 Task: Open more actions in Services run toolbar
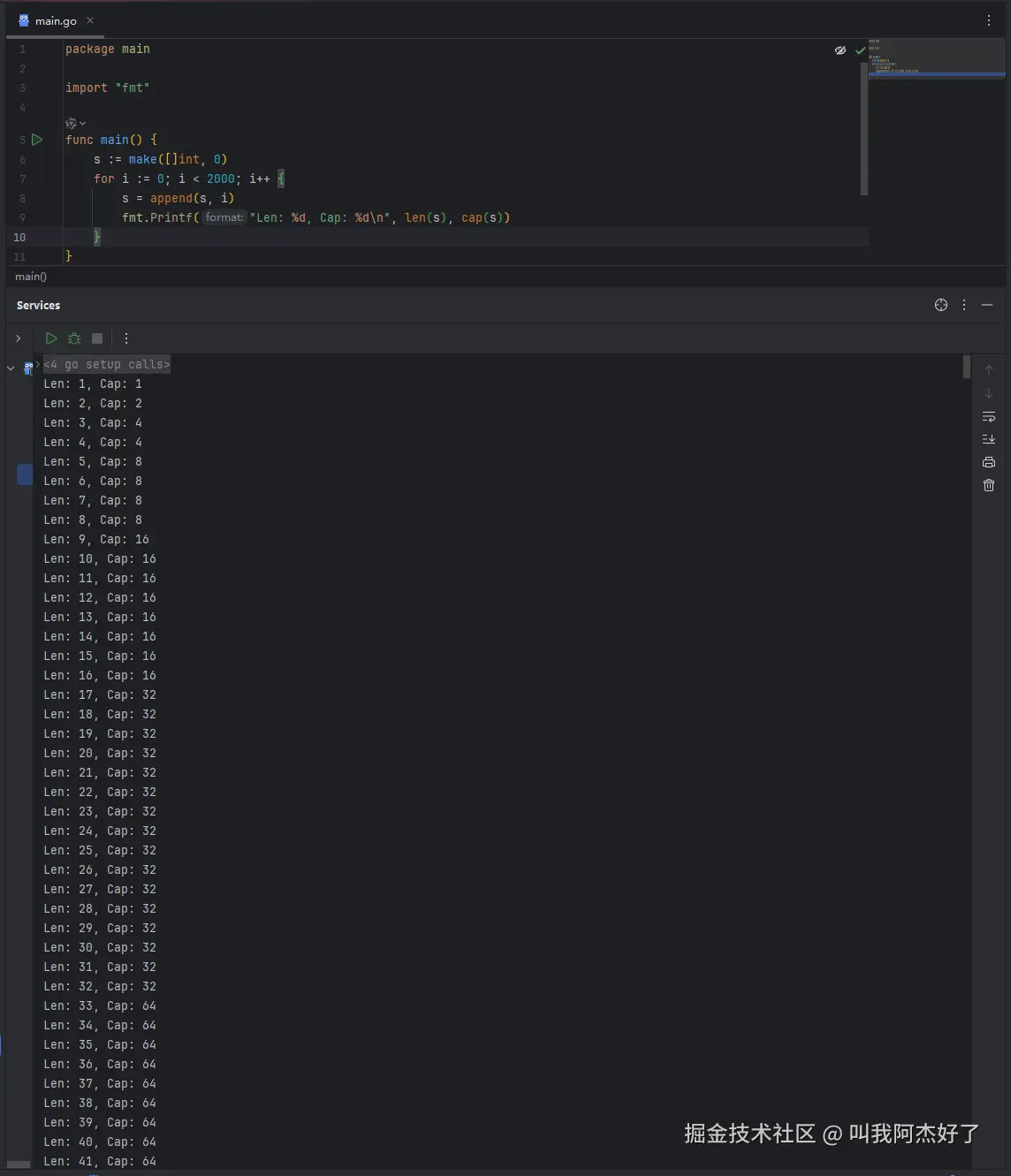click(x=126, y=338)
